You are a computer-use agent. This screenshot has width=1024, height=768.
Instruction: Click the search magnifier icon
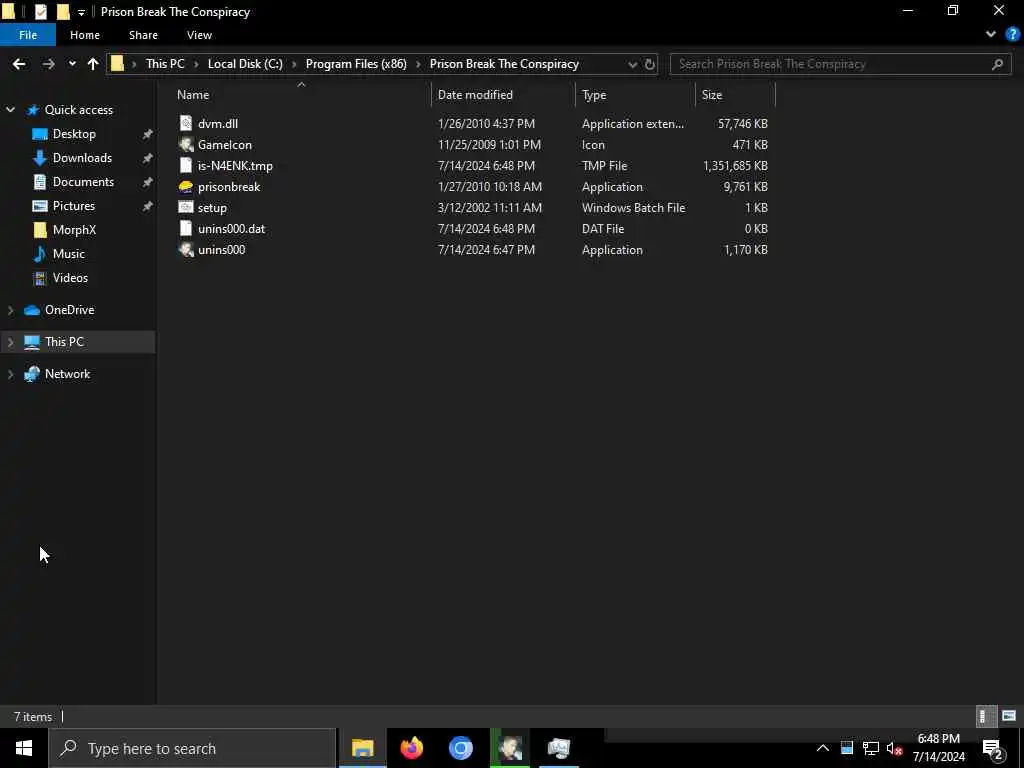[x=997, y=64]
